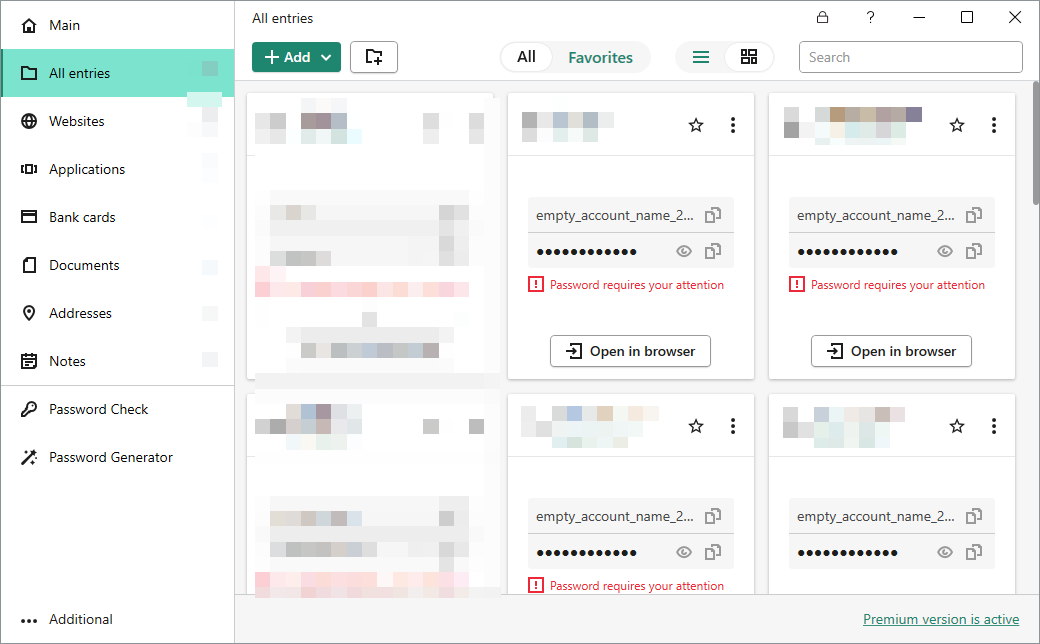Copy password on the bottom-right card

(974, 552)
